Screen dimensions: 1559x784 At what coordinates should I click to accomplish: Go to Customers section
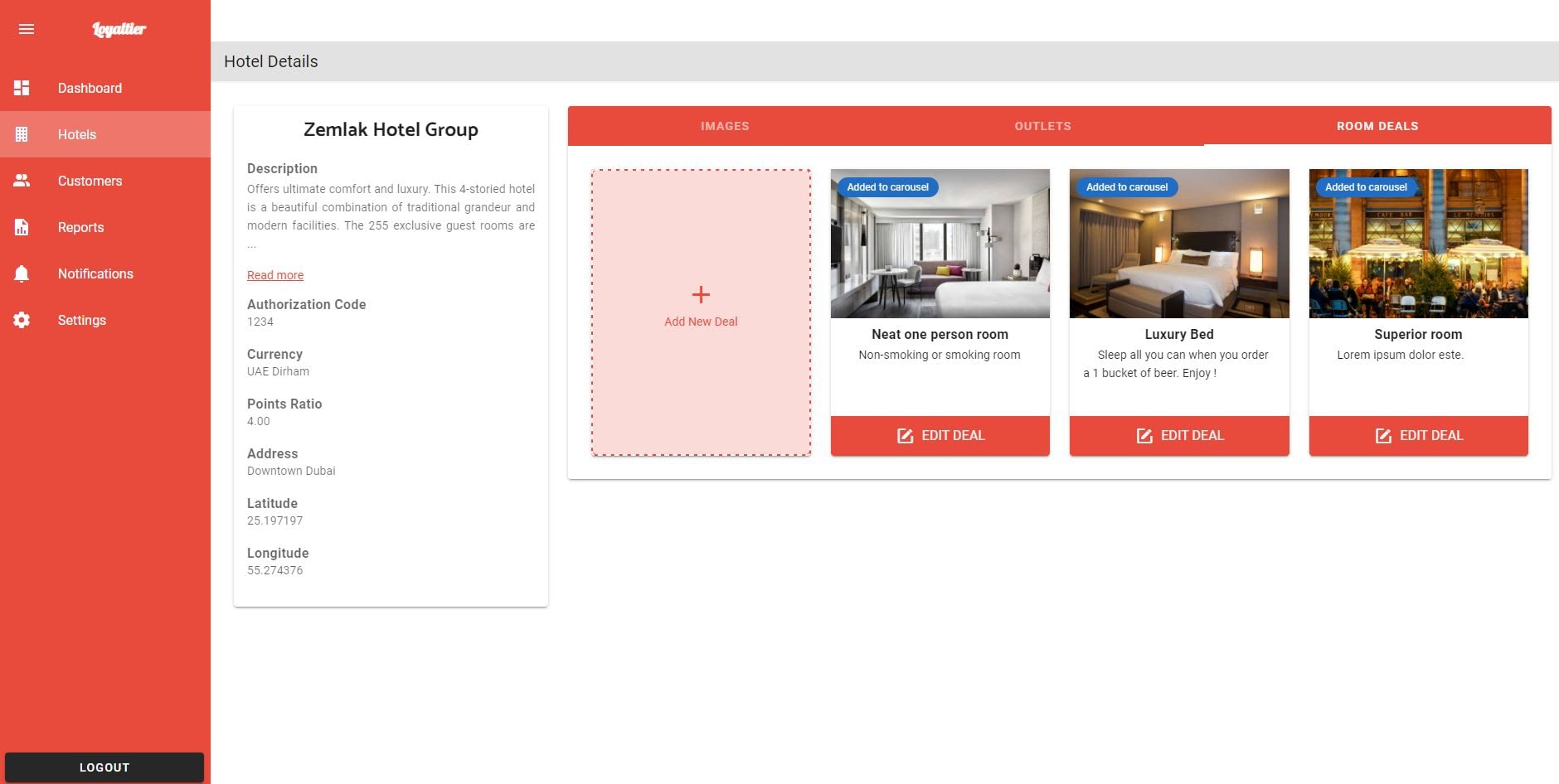tap(105, 181)
